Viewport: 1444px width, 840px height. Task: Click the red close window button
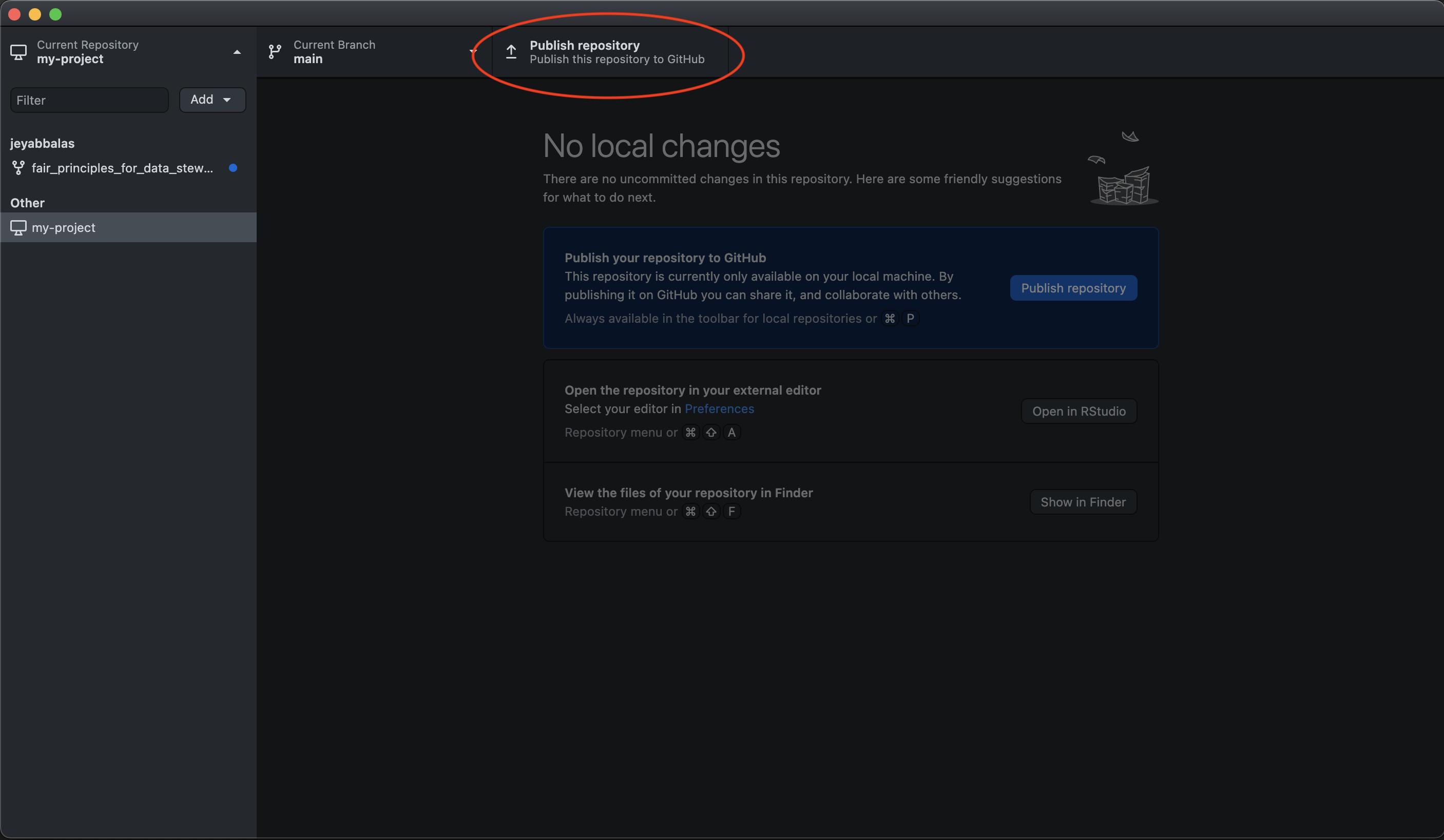15,14
